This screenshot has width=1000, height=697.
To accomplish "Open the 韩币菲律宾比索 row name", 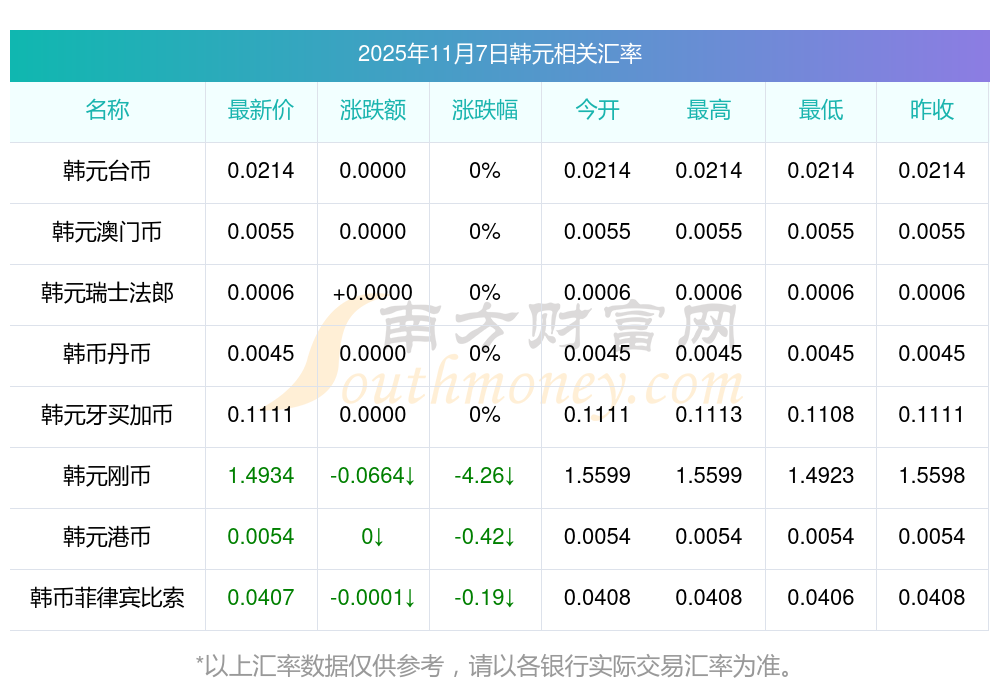I will coord(107,598).
